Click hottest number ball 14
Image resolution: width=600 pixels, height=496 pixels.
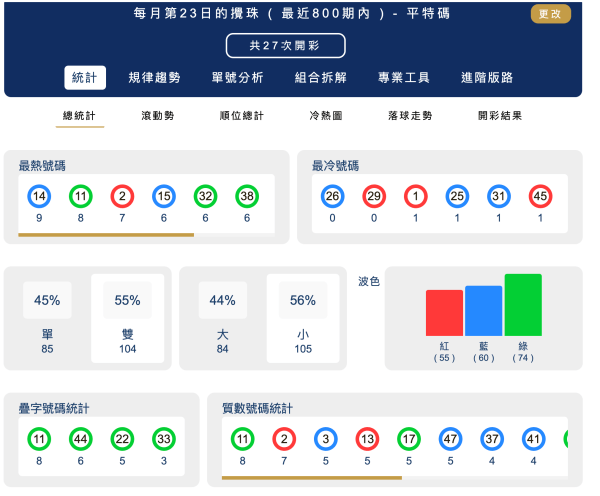coord(40,197)
